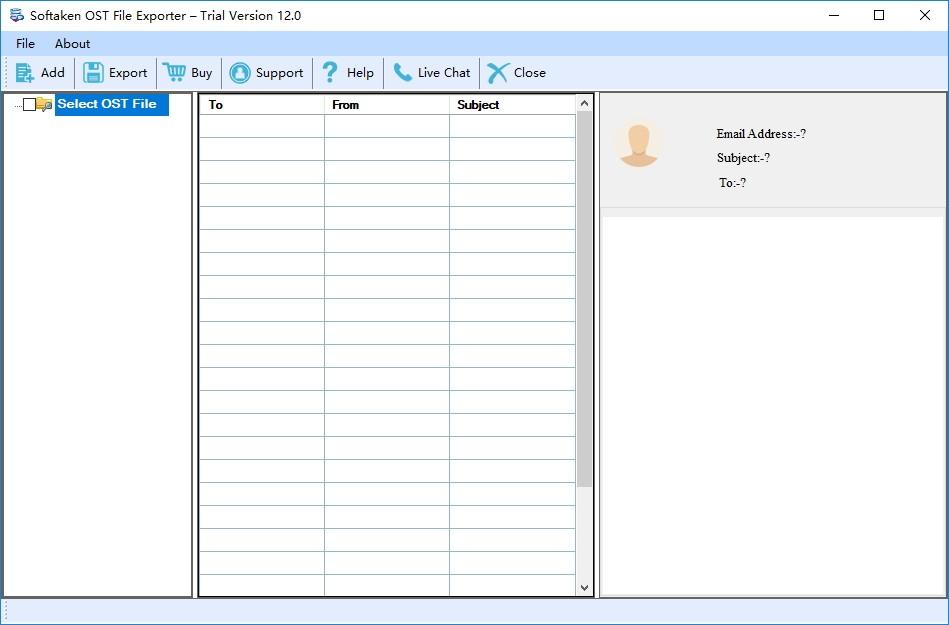Minimize the Softaken OST File Exporter window

click(834, 16)
